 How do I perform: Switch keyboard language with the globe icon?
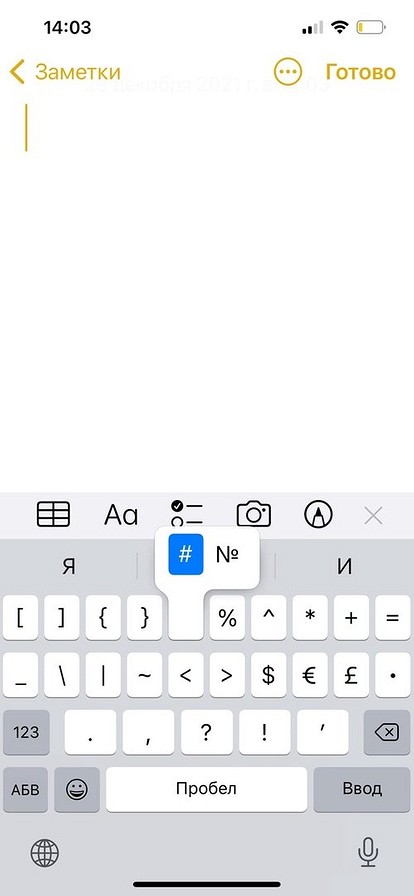45,854
